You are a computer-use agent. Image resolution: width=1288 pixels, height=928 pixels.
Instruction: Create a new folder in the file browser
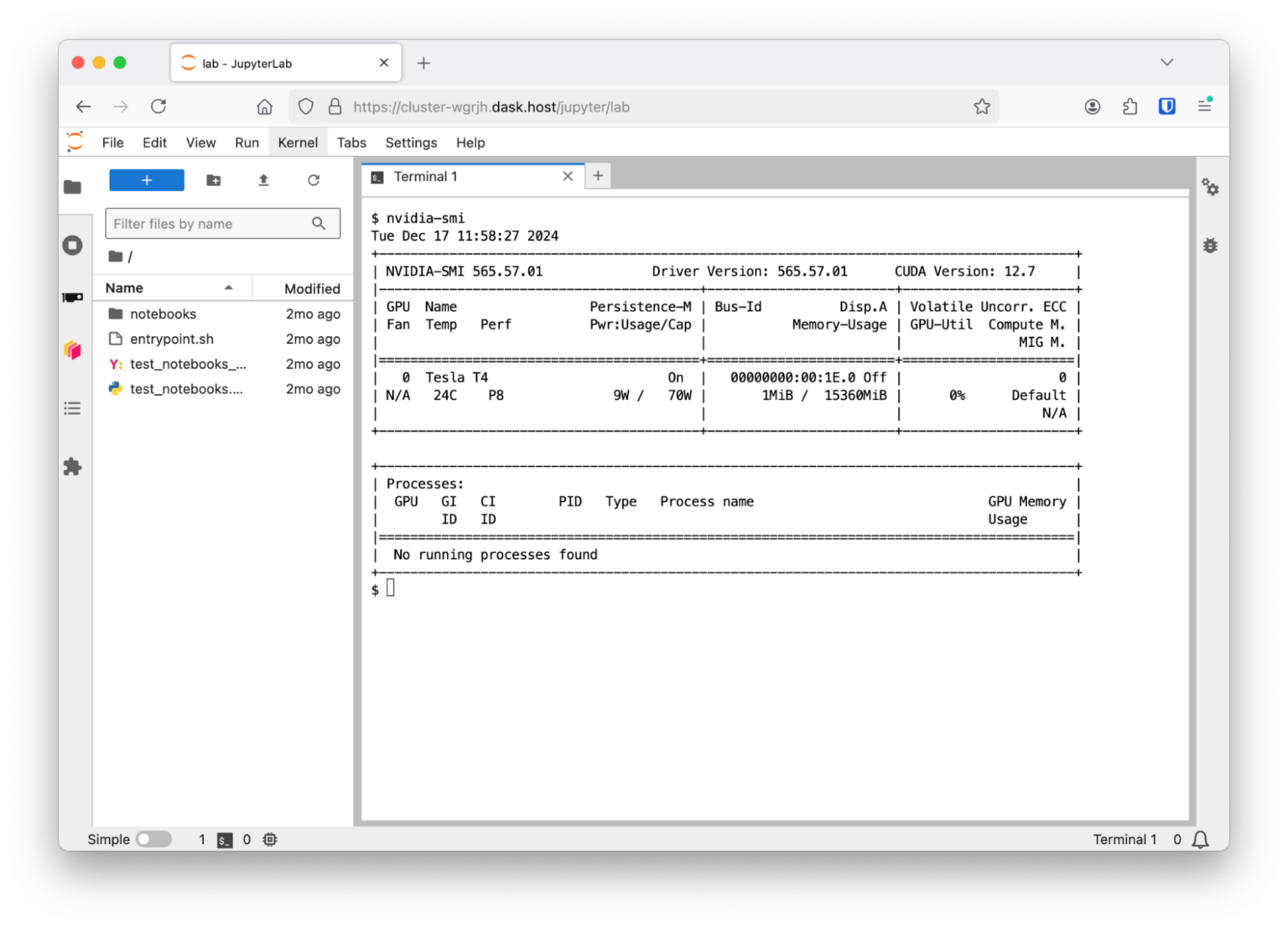pos(213,179)
